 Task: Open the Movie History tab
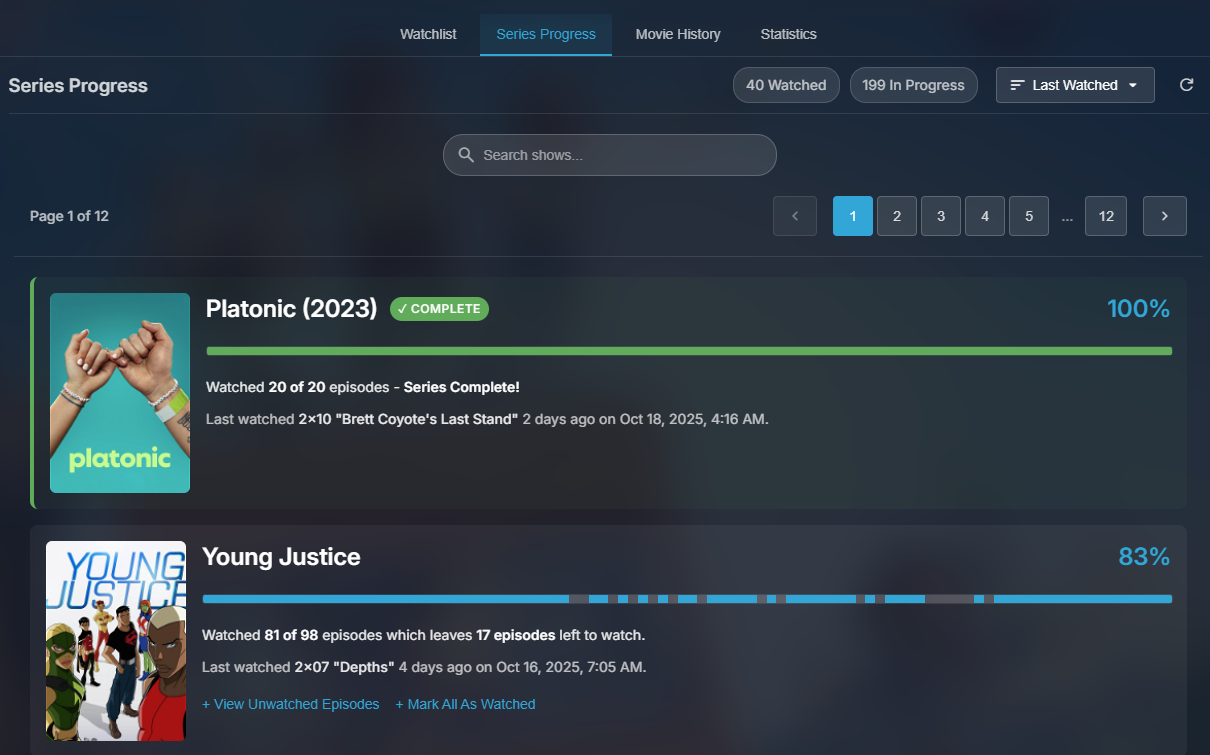click(678, 34)
